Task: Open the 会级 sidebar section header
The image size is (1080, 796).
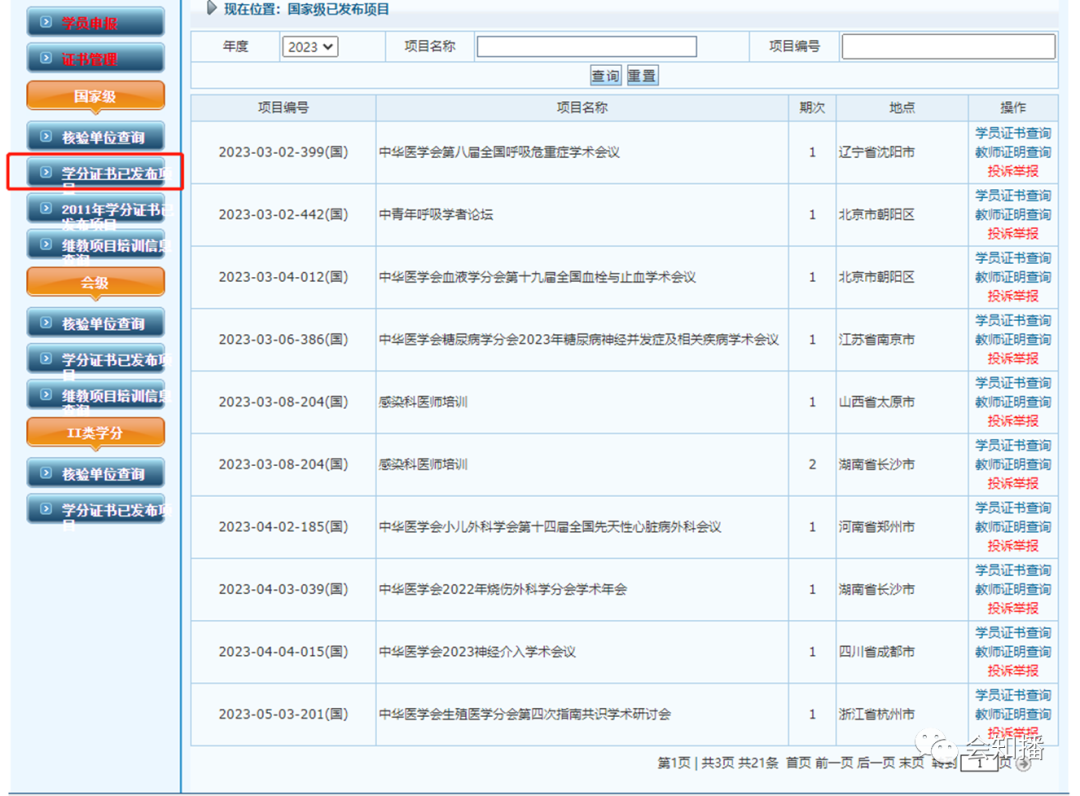Action: coord(95,283)
